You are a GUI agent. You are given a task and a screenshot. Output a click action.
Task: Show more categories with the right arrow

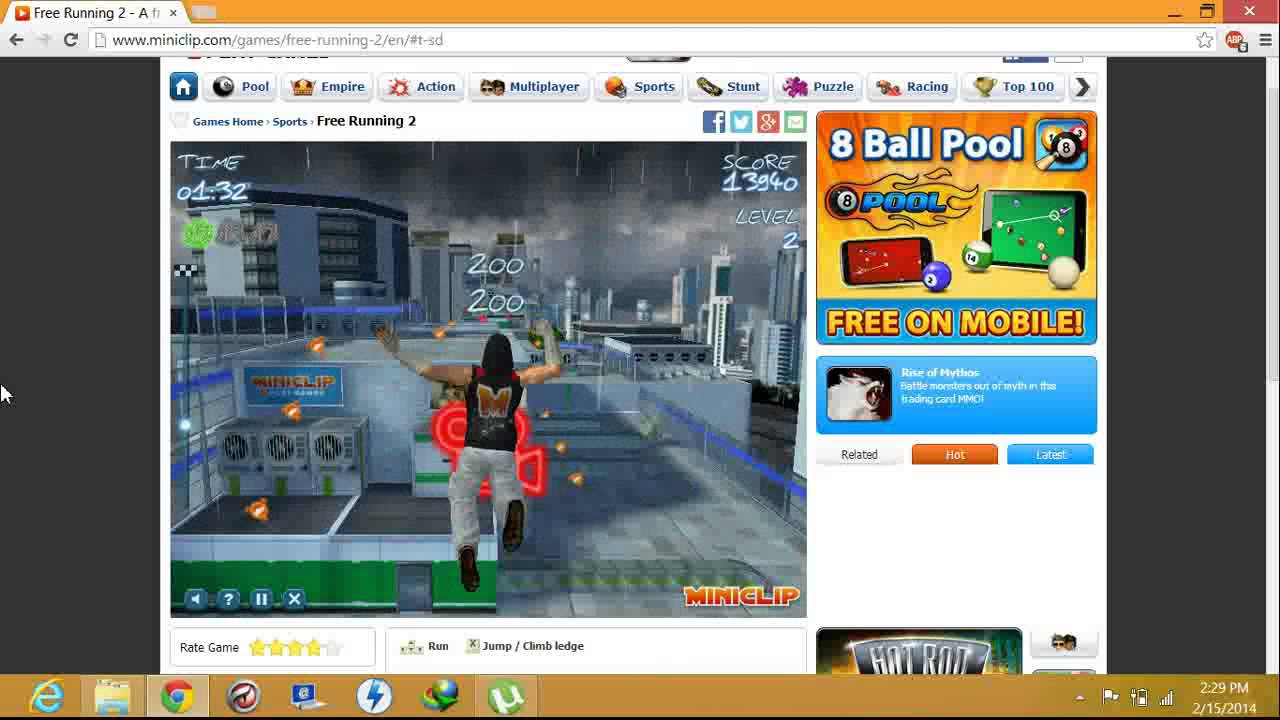[1082, 87]
